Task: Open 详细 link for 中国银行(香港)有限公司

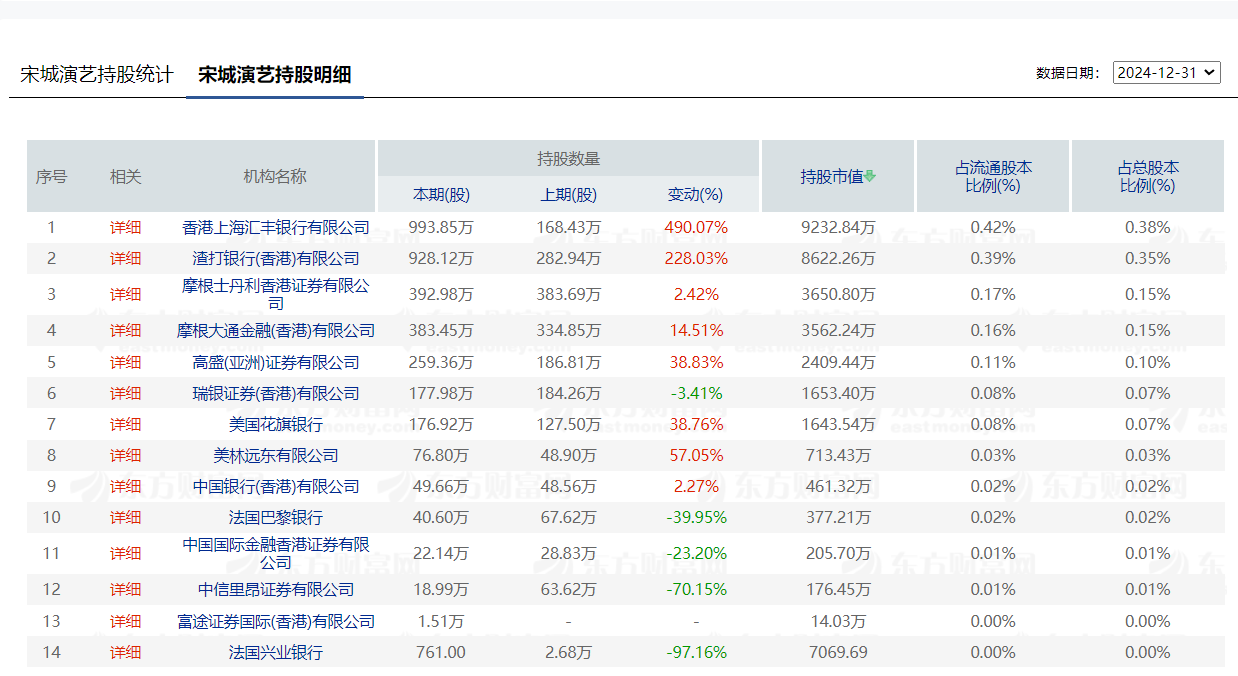Action: (126, 486)
